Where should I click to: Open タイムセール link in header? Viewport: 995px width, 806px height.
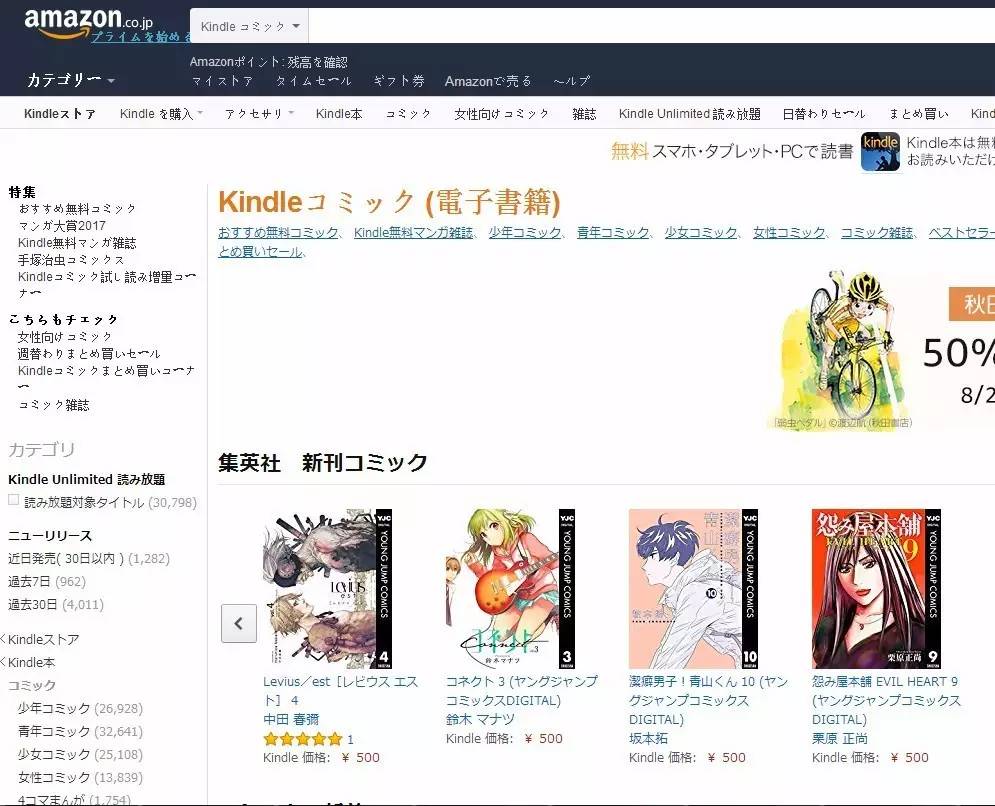pos(313,81)
